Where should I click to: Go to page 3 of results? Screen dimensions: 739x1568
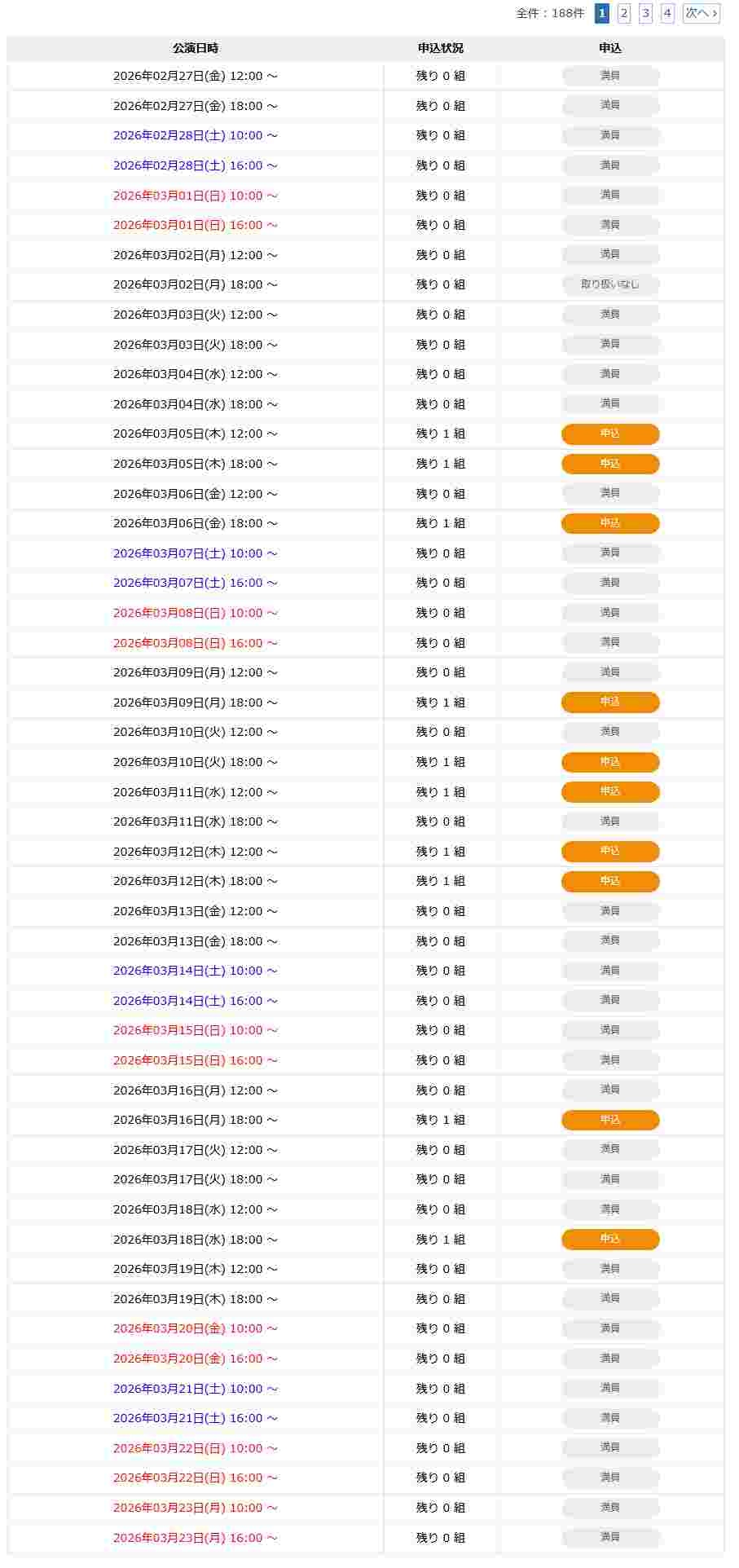click(x=645, y=13)
